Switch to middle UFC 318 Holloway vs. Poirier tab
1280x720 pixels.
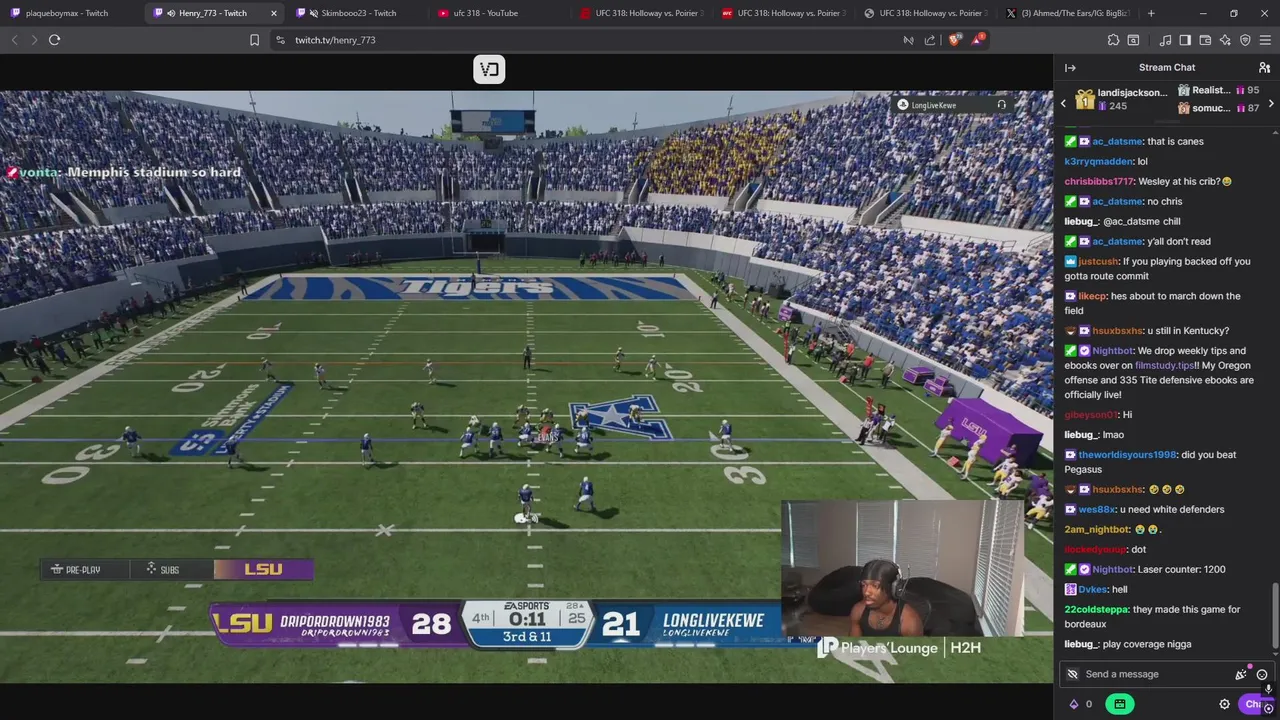coord(785,13)
